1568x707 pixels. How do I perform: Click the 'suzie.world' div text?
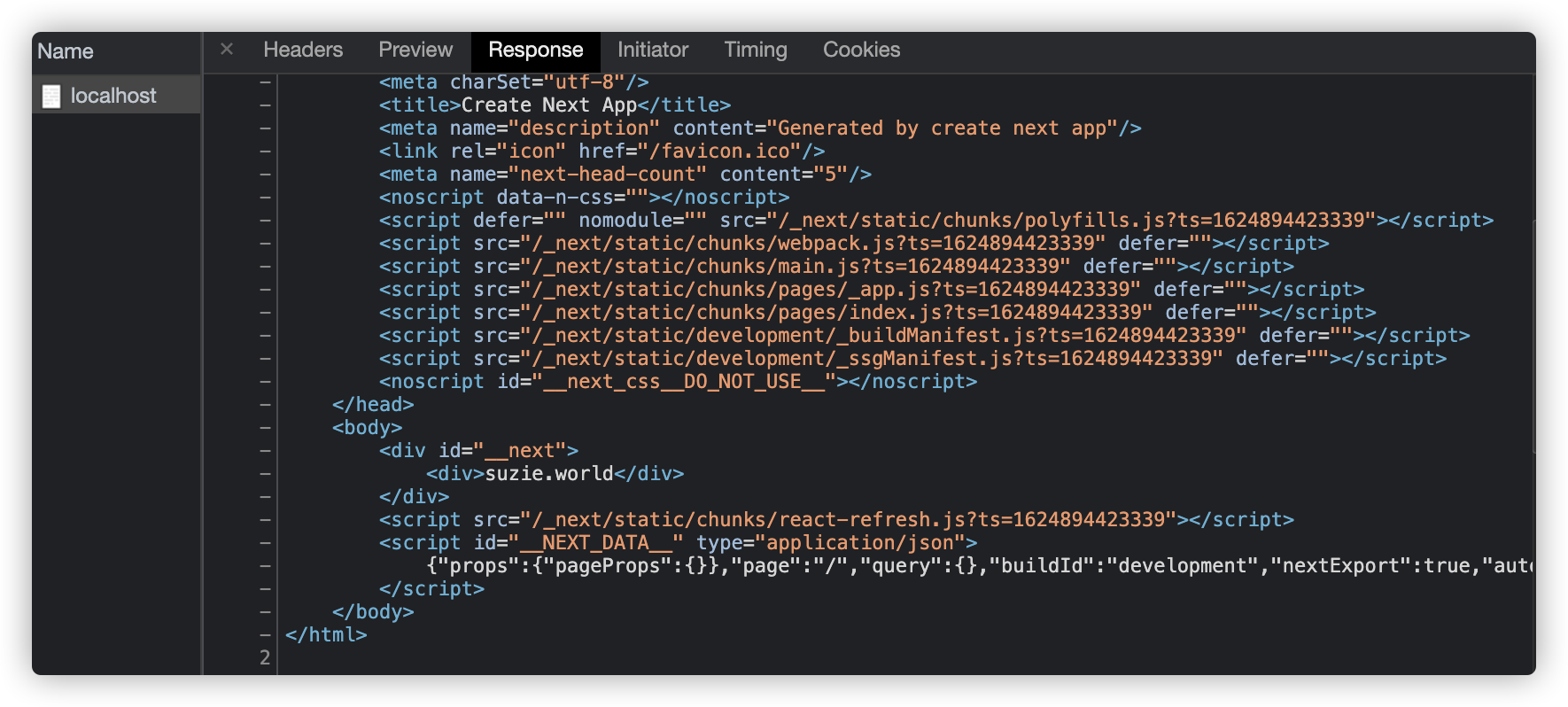pos(549,474)
